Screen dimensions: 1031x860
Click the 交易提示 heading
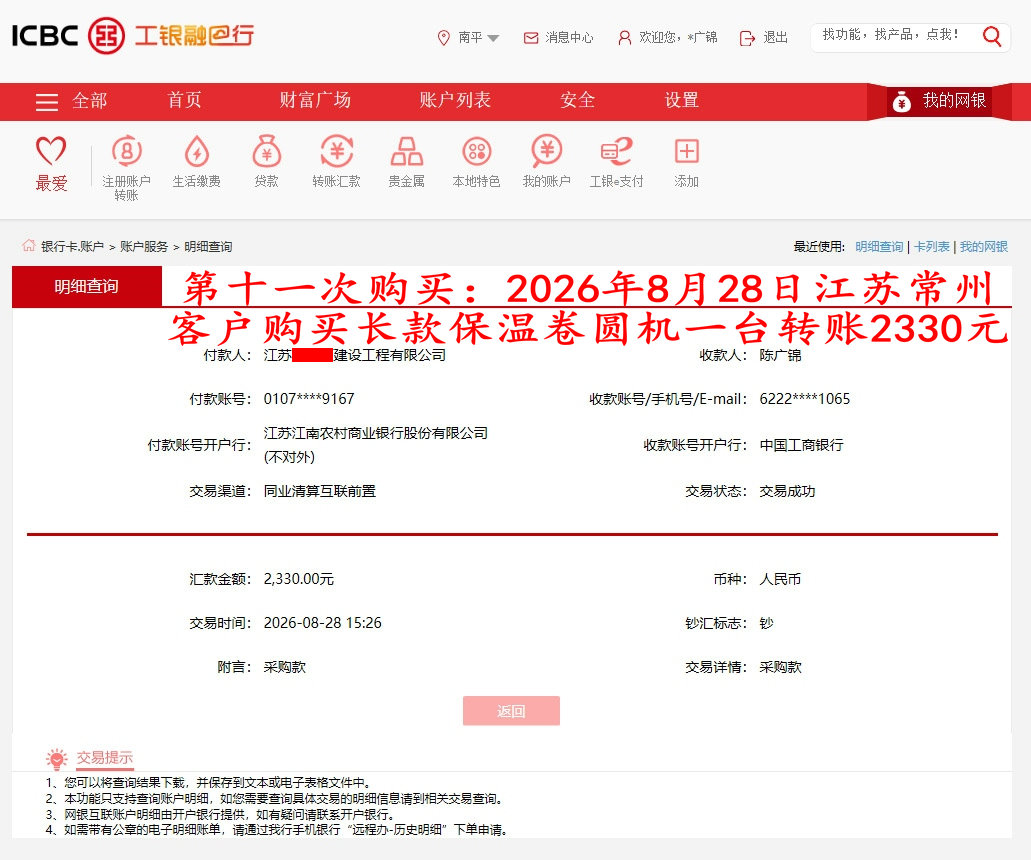(105, 757)
